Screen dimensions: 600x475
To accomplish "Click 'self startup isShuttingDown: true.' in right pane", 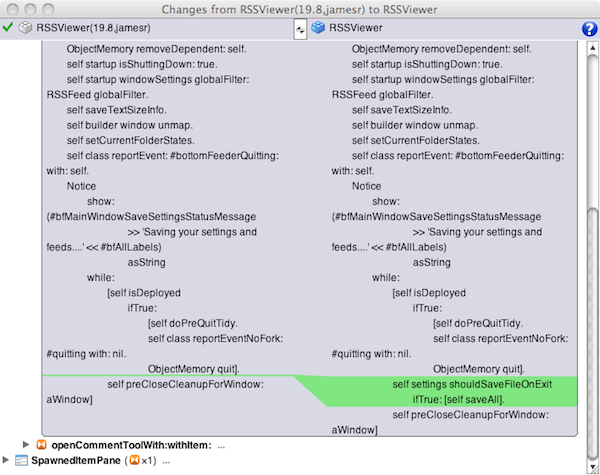I will tap(427, 64).
